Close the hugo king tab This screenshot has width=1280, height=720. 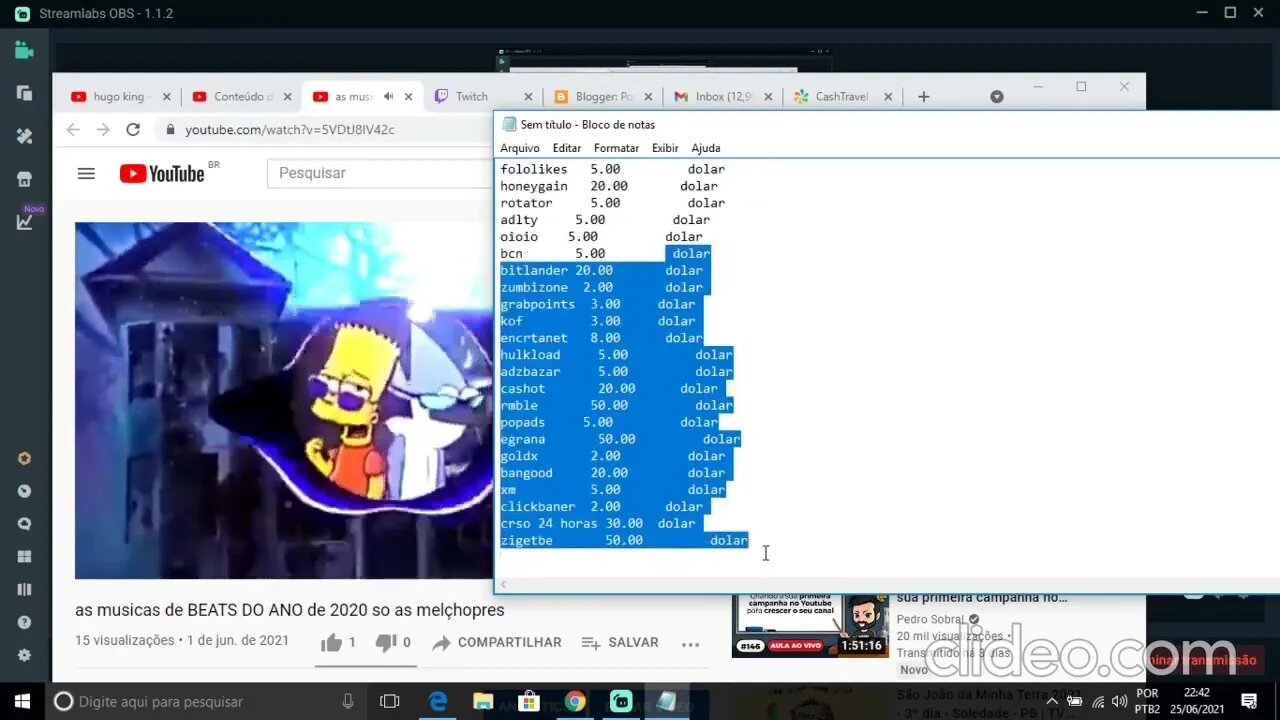pyautogui.click(x=167, y=97)
